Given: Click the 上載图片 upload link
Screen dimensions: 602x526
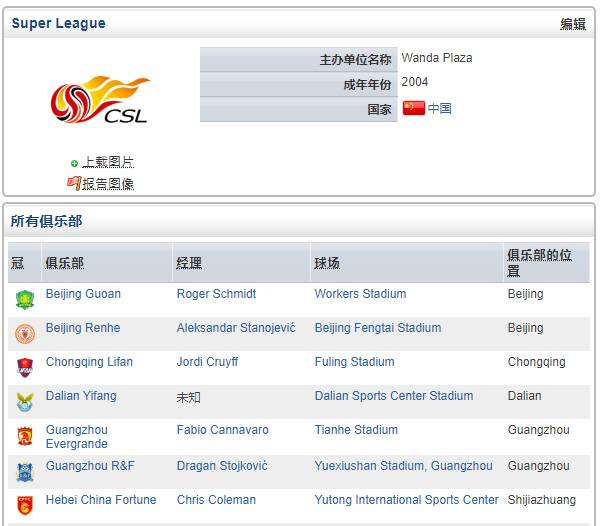Looking at the screenshot, I should (108, 162).
